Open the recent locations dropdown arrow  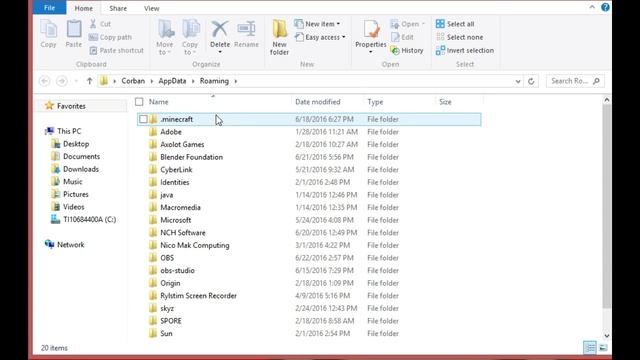[x=76, y=81]
